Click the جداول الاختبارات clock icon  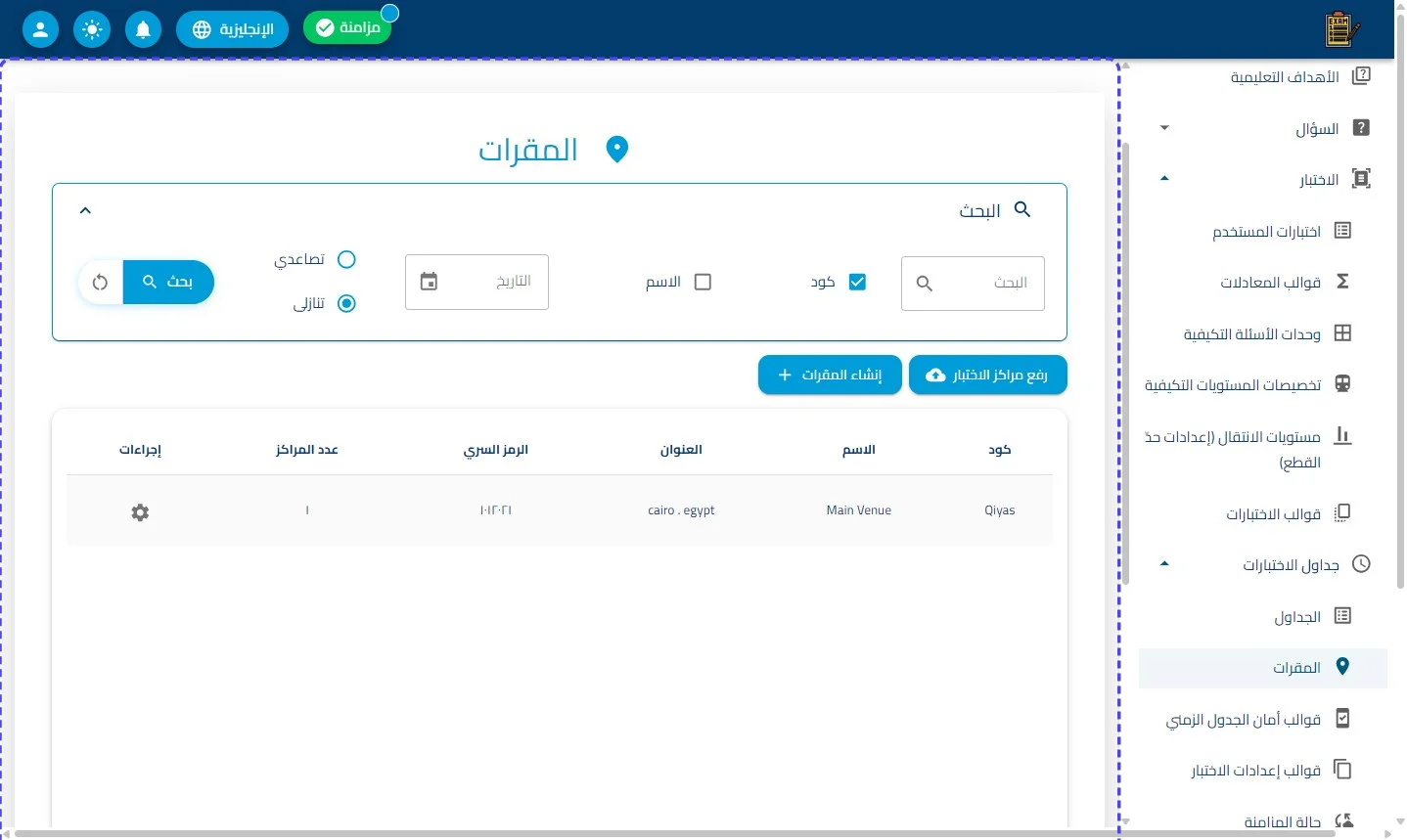tap(1361, 564)
